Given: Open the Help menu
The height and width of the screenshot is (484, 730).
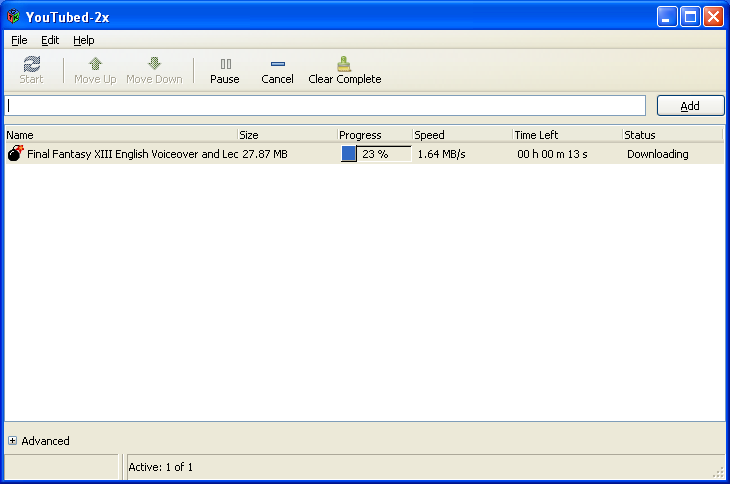Looking at the screenshot, I should 84,40.
